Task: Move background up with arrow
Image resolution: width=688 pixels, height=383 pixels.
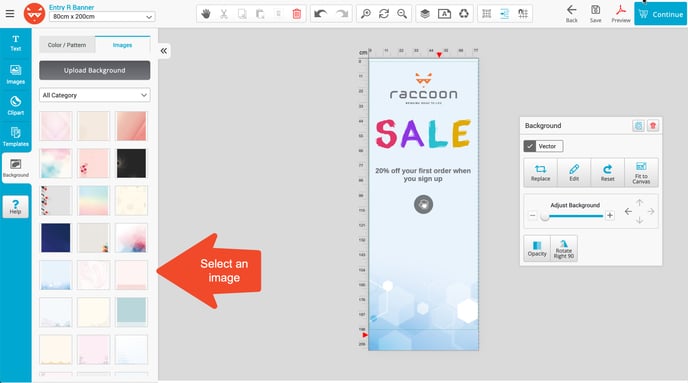Action: coord(639,203)
